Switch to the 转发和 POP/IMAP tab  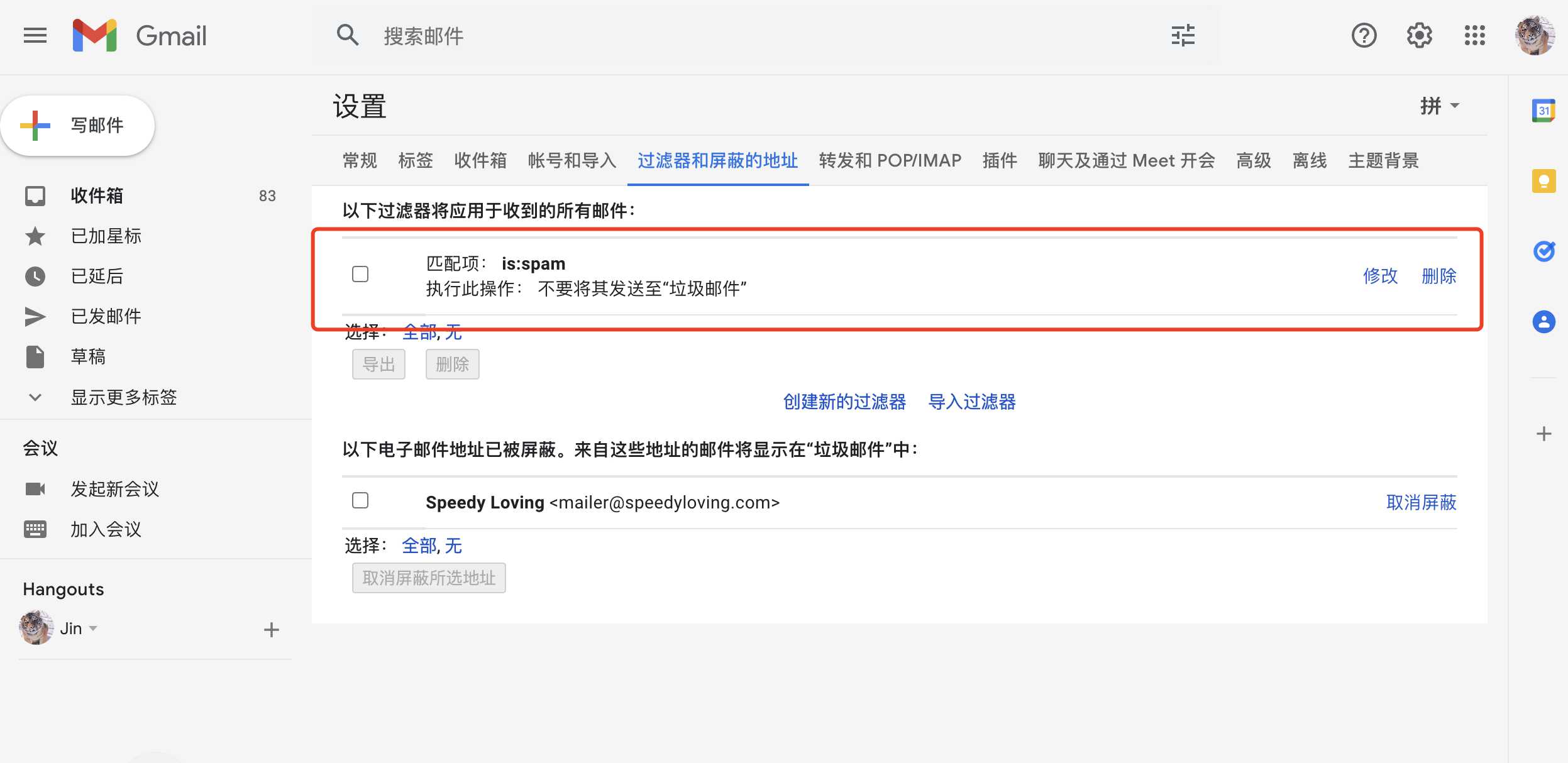click(x=888, y=161)
